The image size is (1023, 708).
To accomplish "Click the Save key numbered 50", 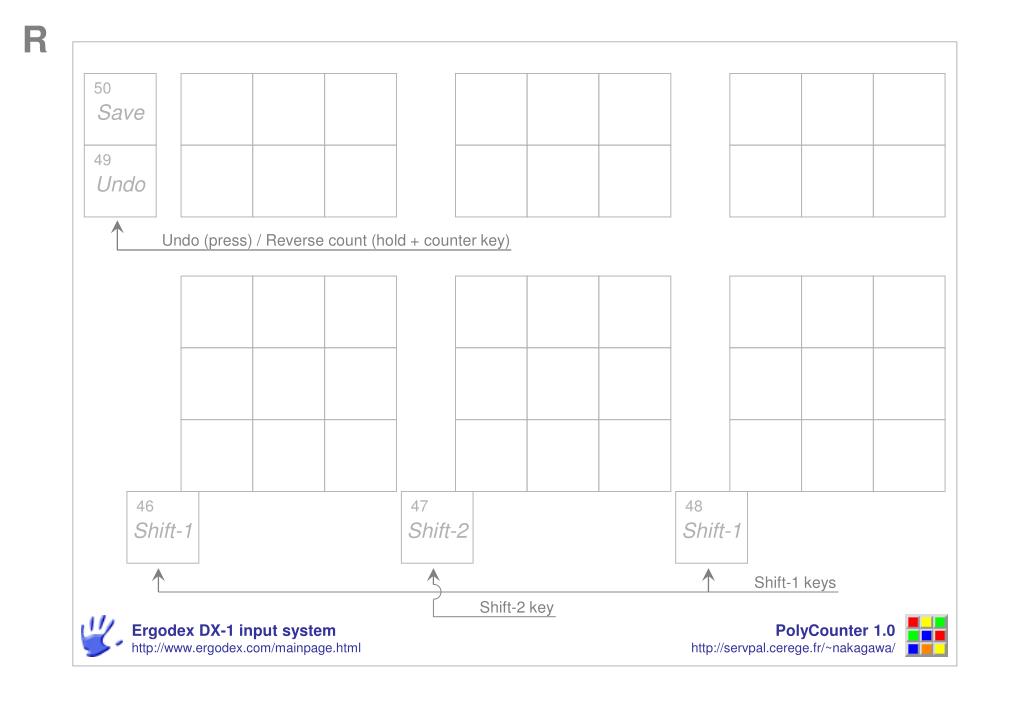I will tap(120, 109).
